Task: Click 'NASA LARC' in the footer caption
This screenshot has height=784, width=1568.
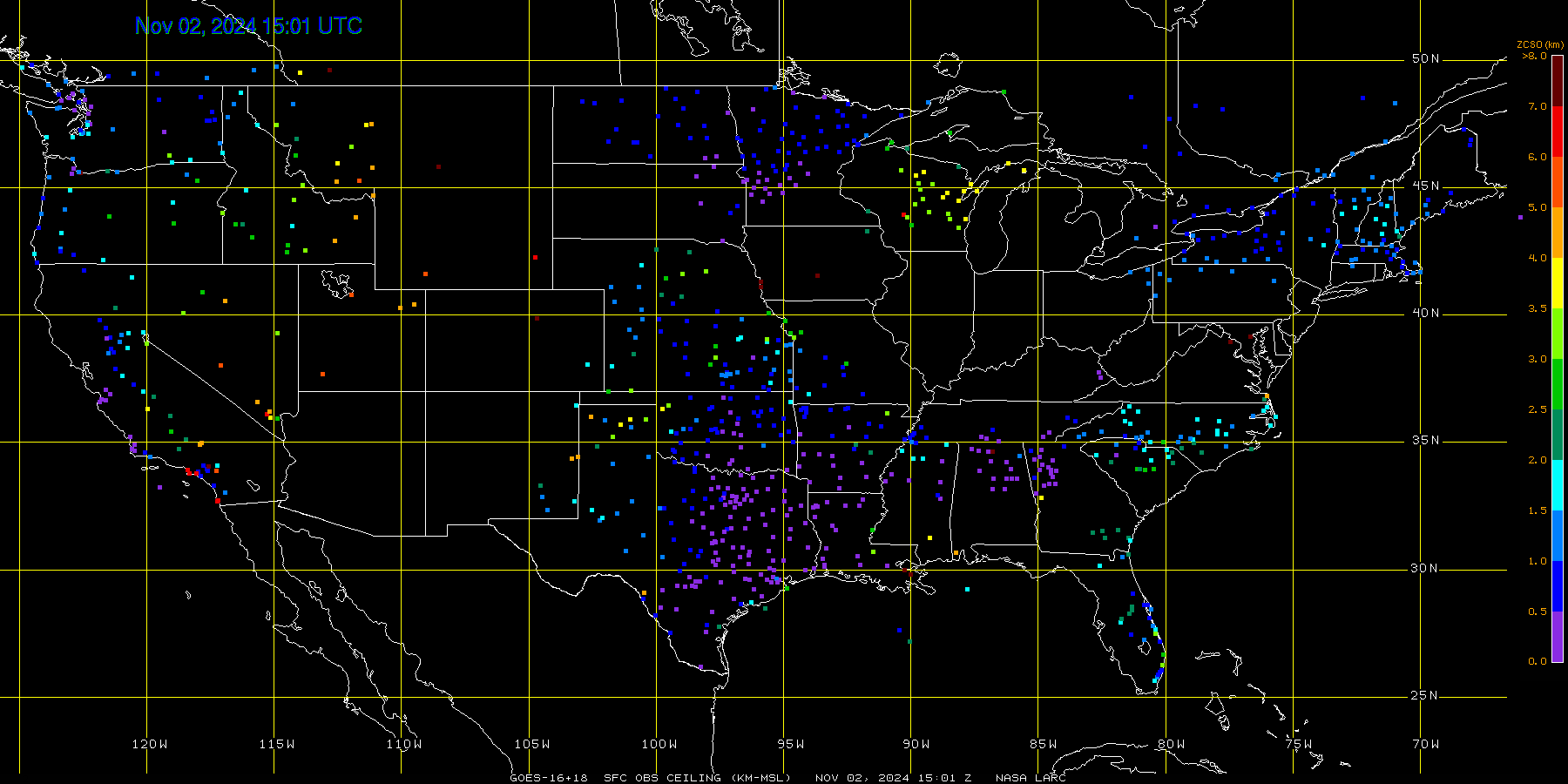Action: (1031, 778)
